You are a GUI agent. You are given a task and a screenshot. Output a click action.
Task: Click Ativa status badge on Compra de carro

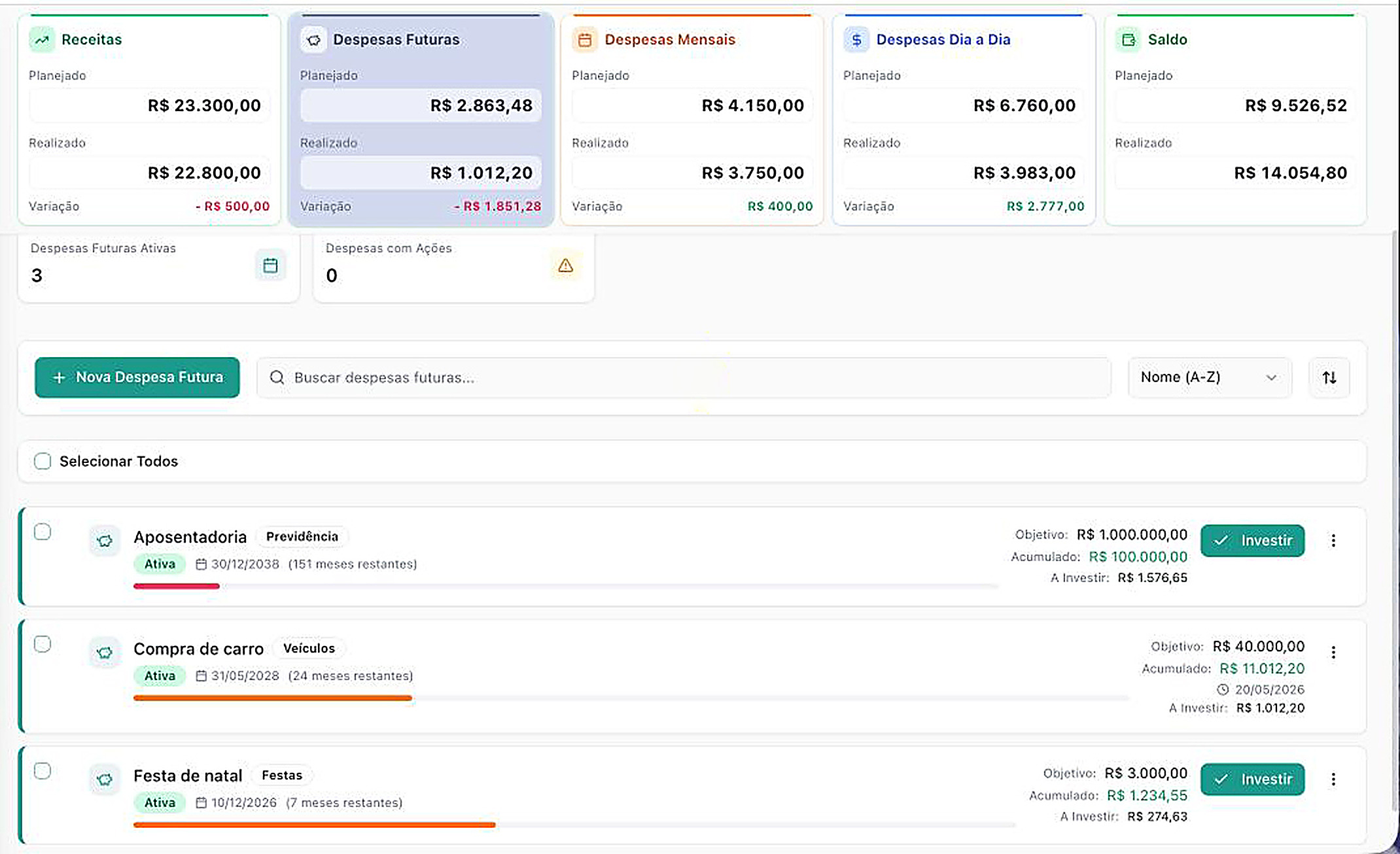(160, 676)
